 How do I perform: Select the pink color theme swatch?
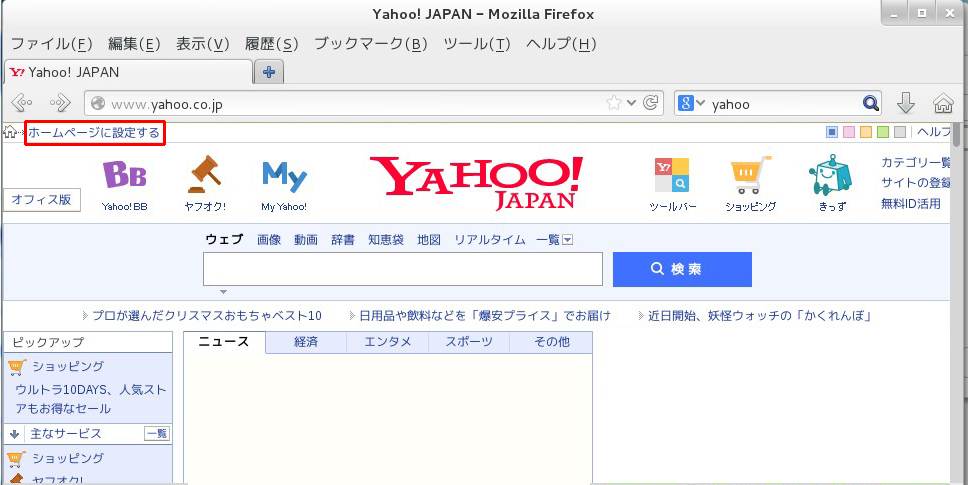[849, 132]
